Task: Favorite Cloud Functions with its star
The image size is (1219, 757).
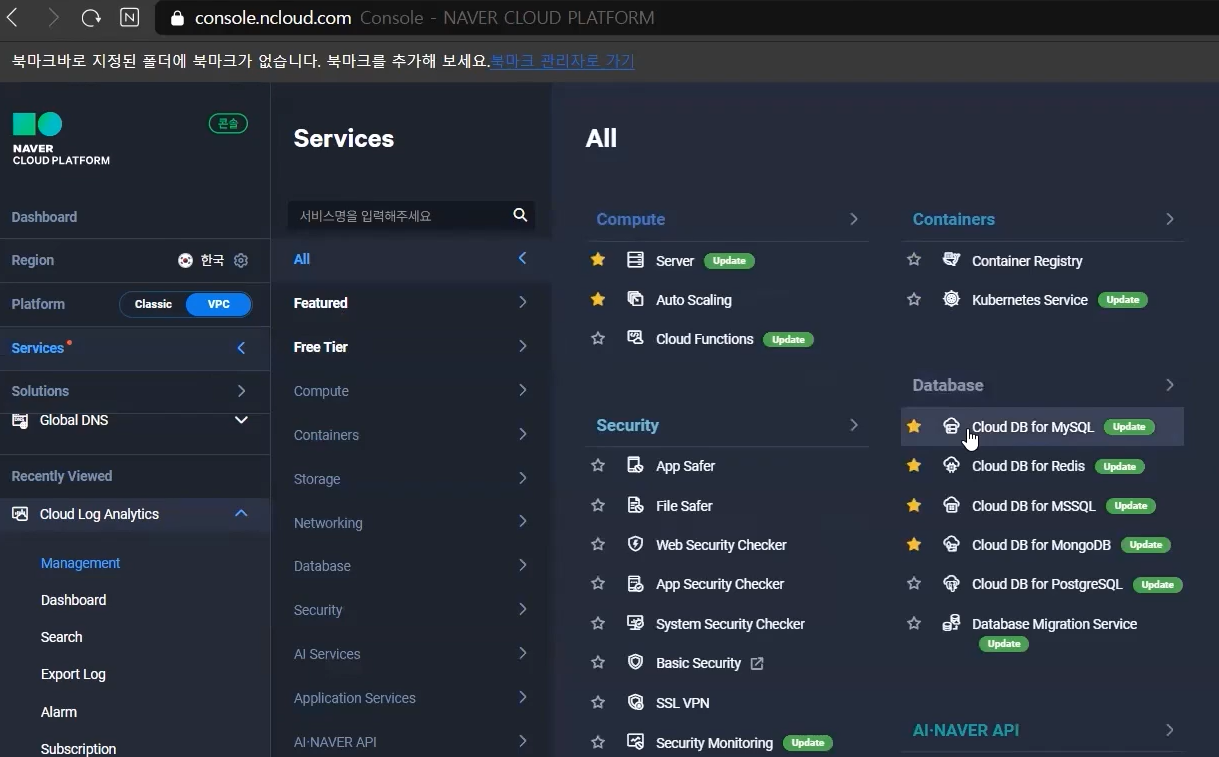Action: pos(598,338)
